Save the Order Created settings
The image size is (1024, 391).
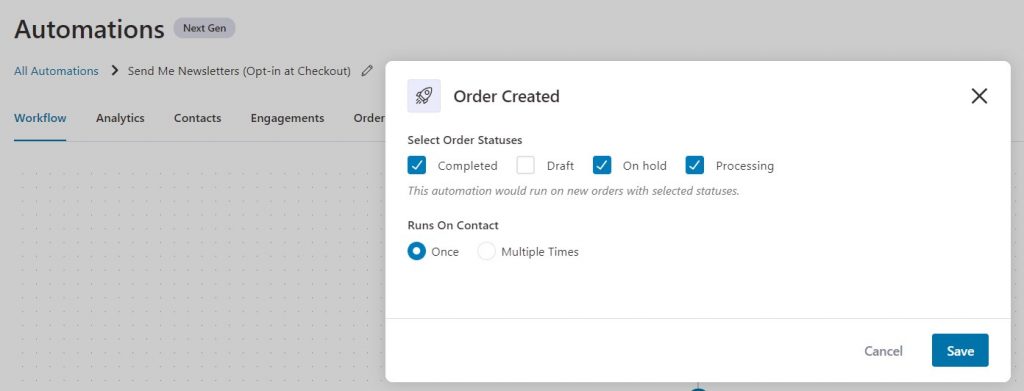pos(960,351)
